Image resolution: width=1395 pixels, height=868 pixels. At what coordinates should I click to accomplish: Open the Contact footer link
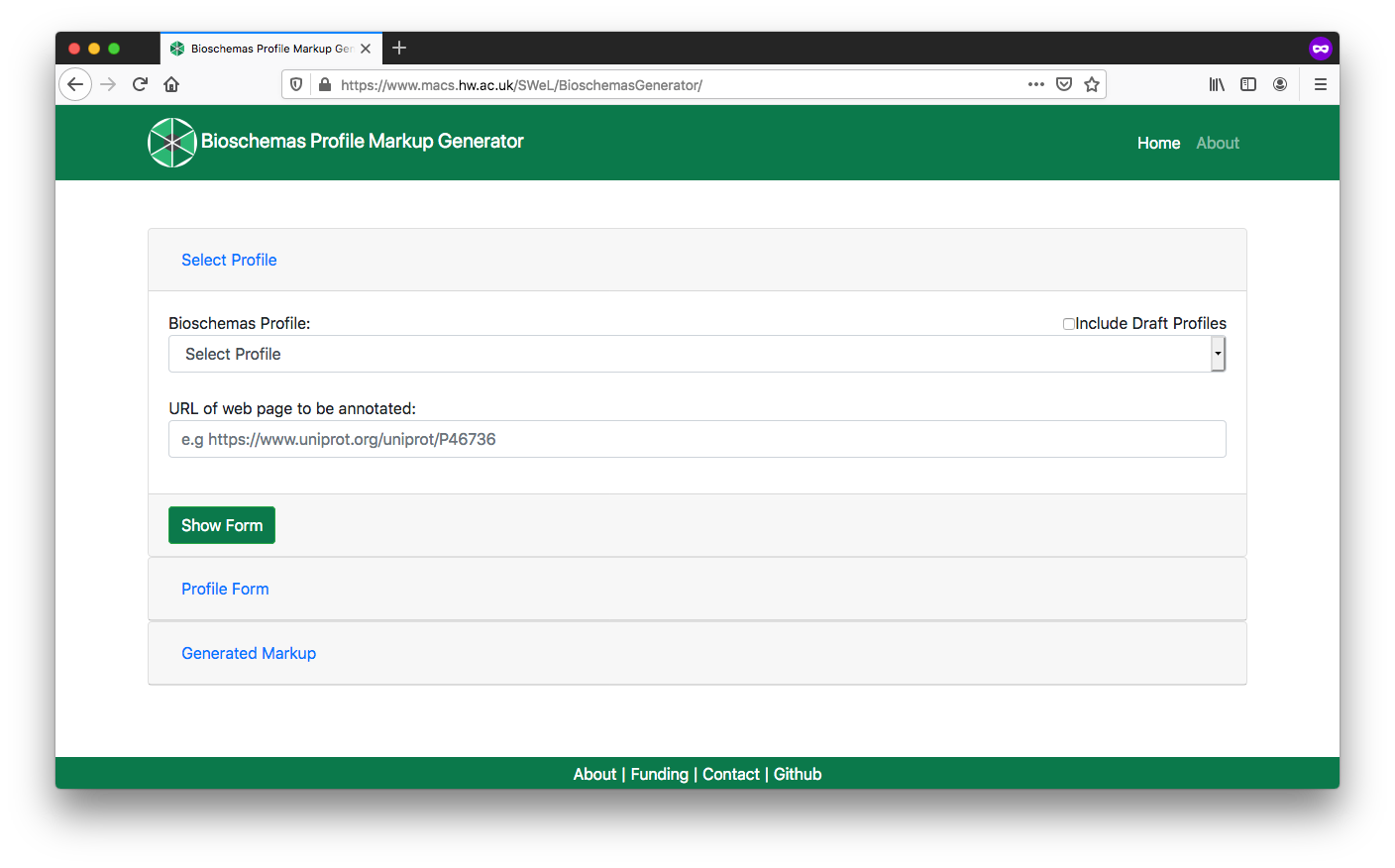pyautogui.click(x=731, y=774)
